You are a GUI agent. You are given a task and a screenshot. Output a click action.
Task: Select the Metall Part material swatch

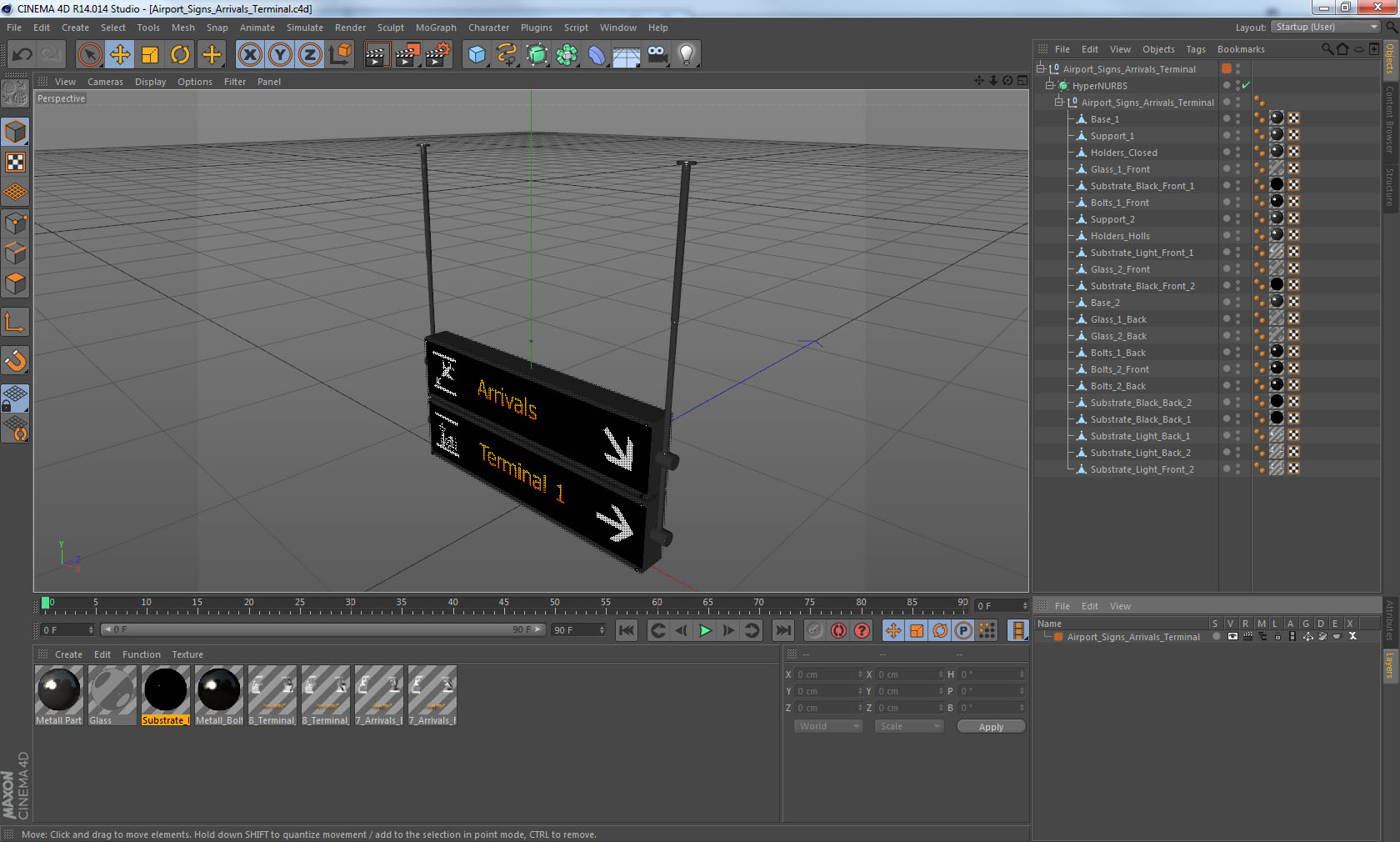coord(59,695)
